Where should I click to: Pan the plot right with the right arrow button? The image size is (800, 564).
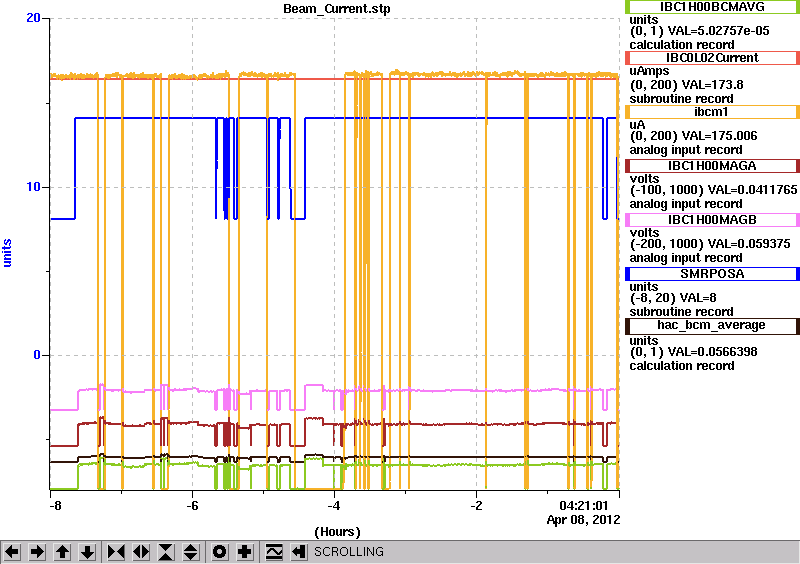[x=37, y=552]
